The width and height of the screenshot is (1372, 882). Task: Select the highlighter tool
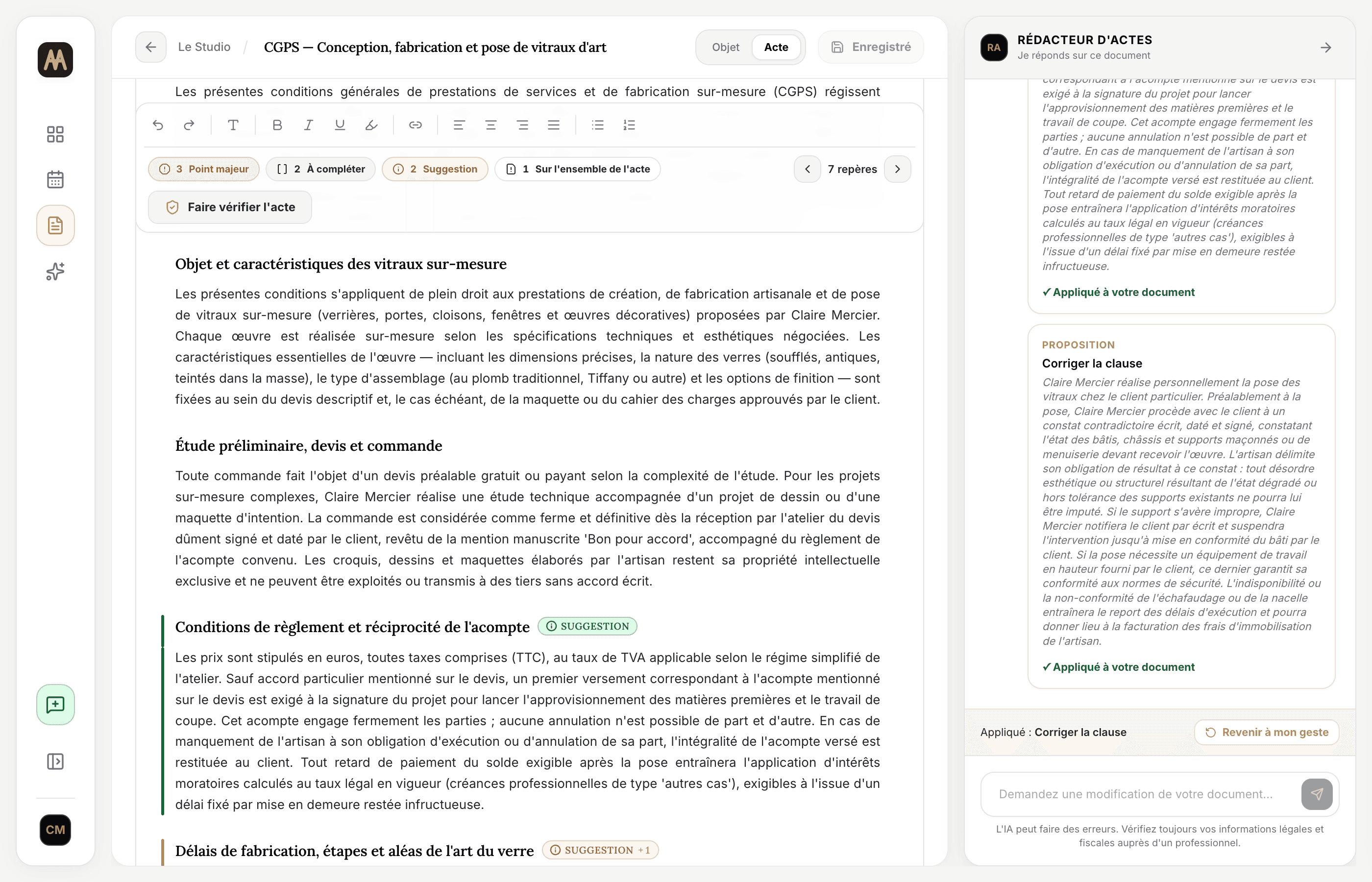(371, 125)
